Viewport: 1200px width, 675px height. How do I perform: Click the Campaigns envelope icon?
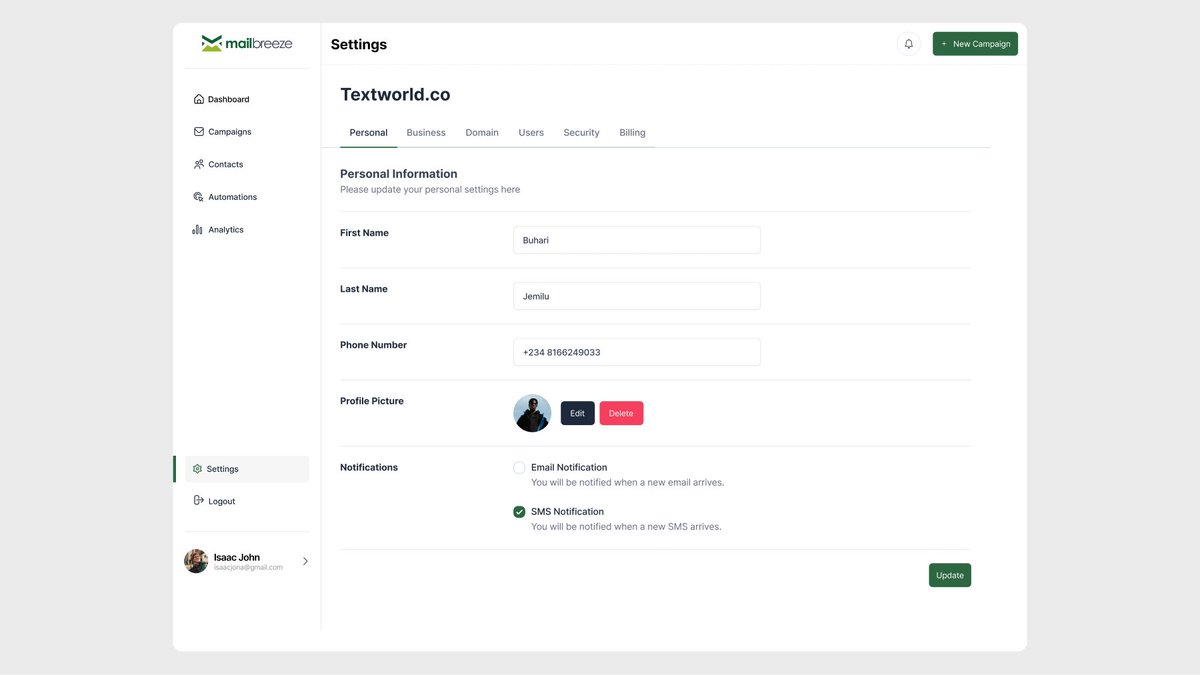point(198,132)
